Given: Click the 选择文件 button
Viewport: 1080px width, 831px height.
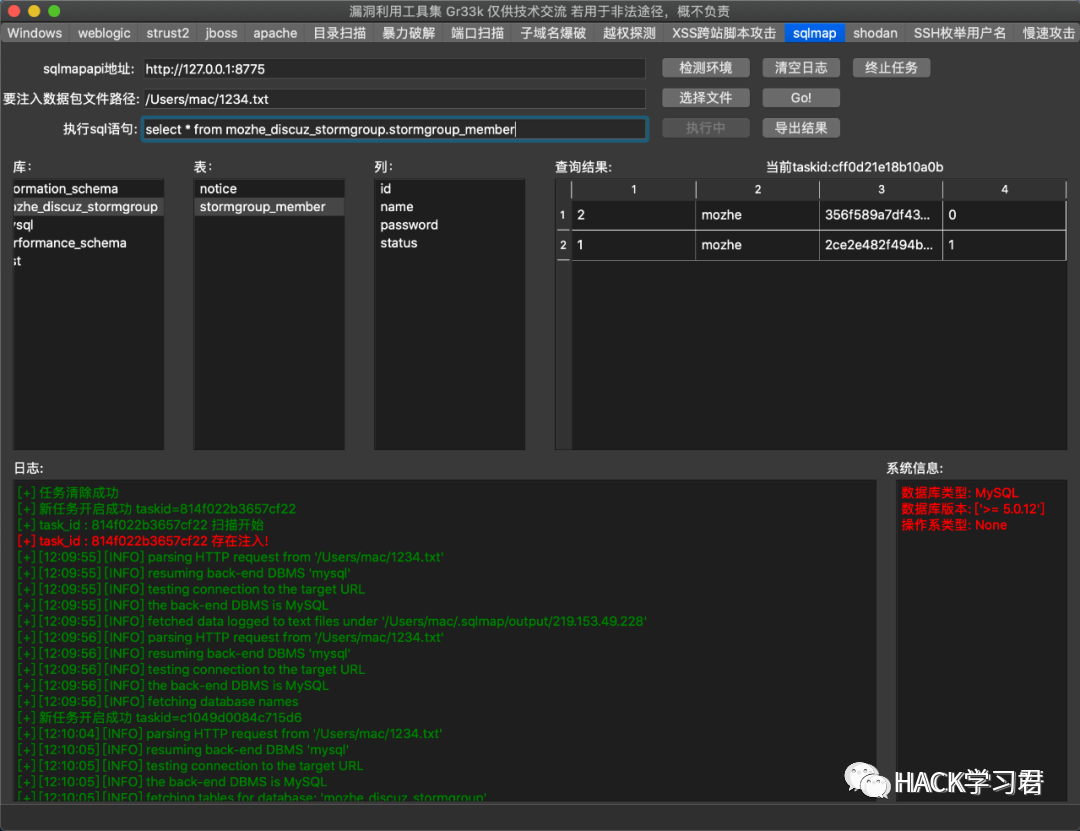Looking at the screenshot, I should (x=705, y=98).
